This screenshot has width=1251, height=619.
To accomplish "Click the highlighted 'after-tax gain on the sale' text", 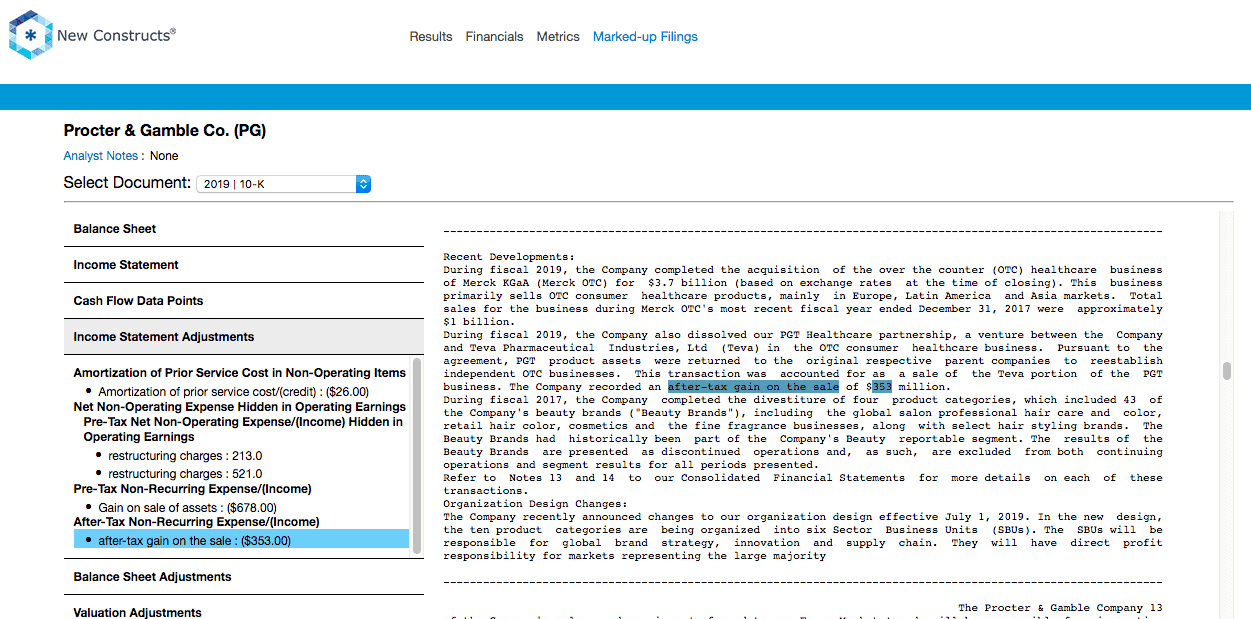I will [753, 387].
